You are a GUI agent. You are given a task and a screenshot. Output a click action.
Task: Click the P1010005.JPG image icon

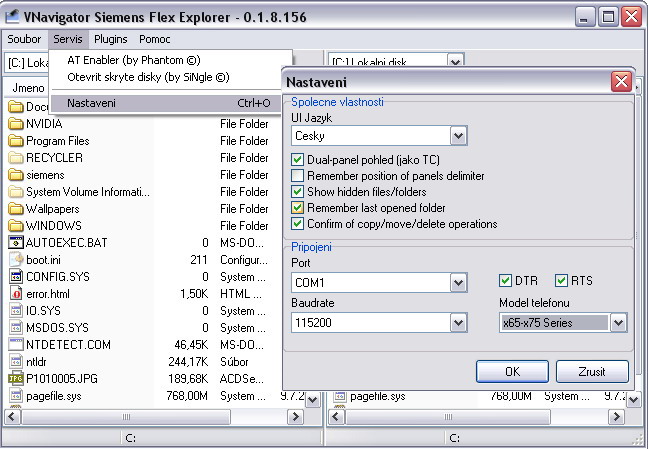click(16, 378)
